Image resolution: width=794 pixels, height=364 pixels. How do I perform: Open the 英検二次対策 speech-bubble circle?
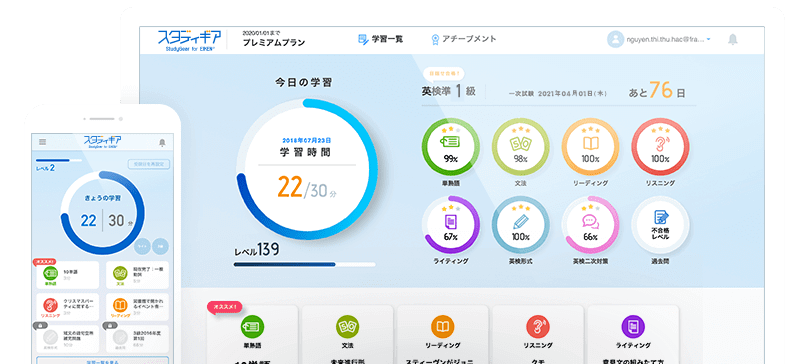tap(590, 224)
